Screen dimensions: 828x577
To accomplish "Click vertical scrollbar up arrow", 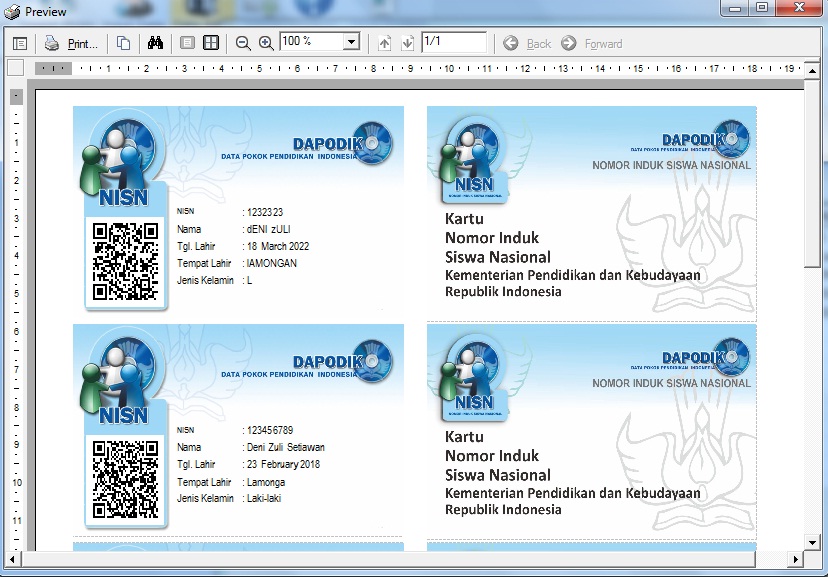I will (812, 70).
